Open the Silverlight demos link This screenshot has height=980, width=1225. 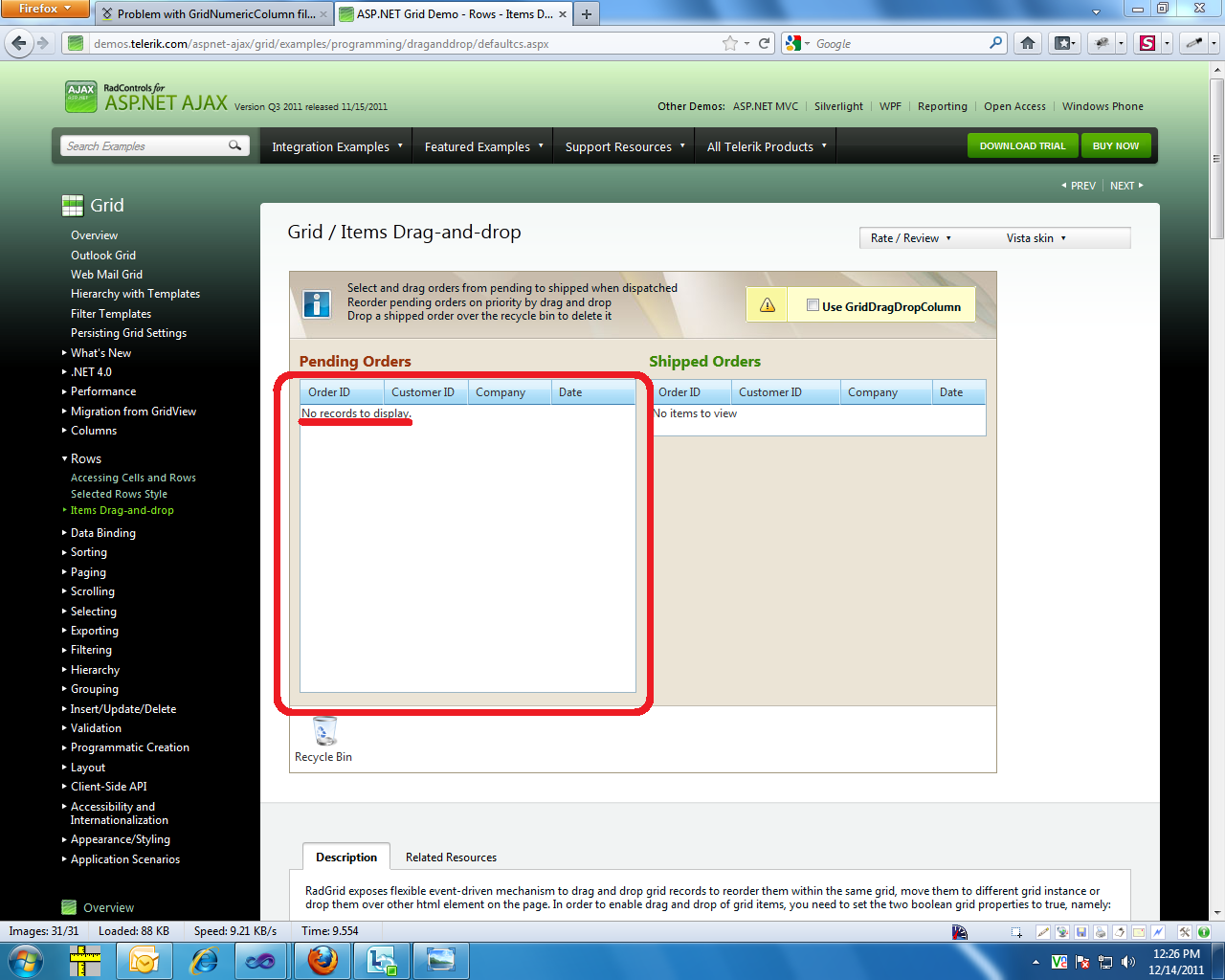coord(838,106)
